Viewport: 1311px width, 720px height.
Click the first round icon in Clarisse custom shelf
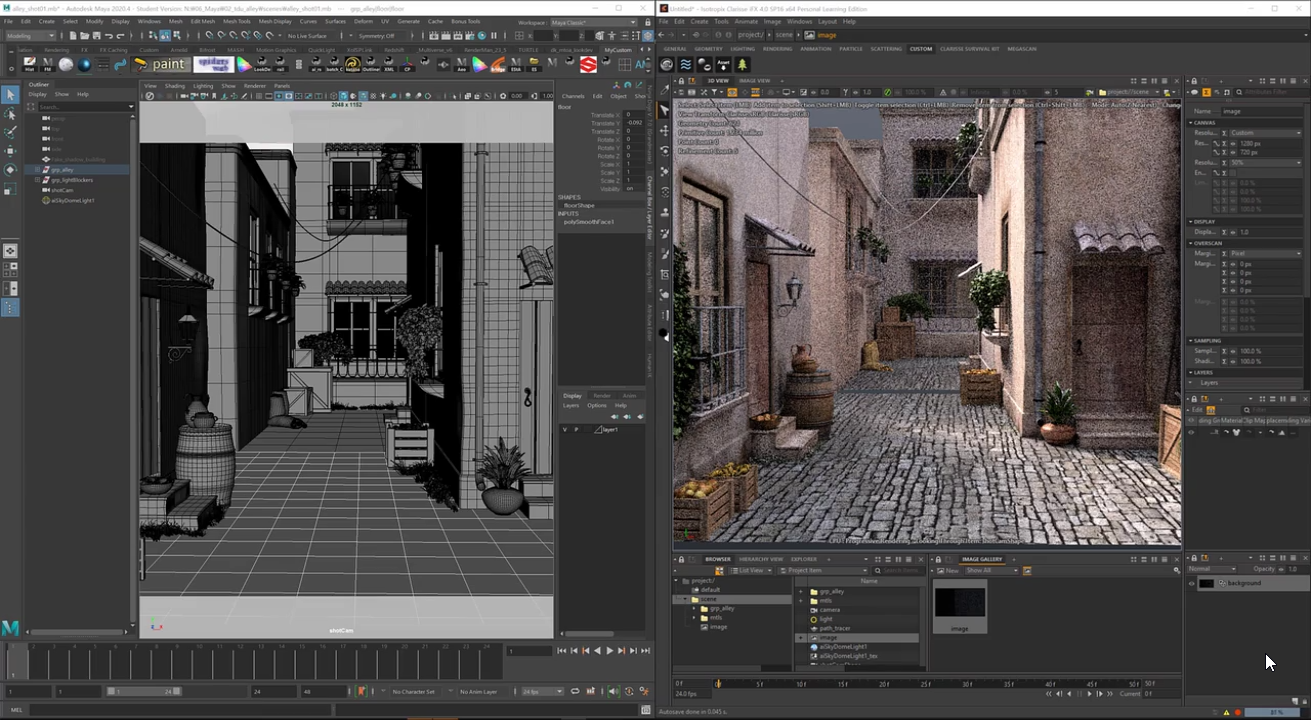pyautogui.click(x=667, y=64)
